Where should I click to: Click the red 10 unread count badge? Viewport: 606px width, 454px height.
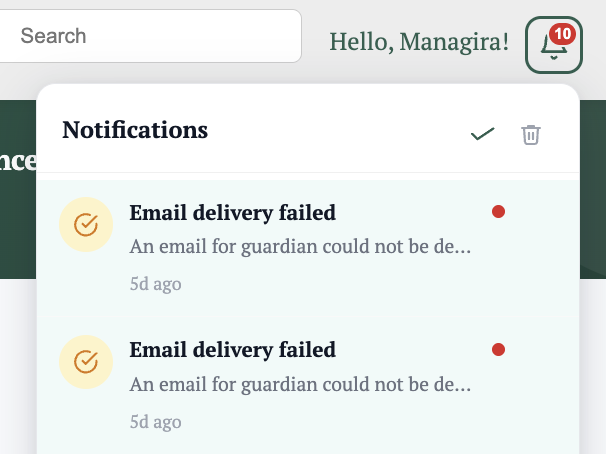point(562,34)
